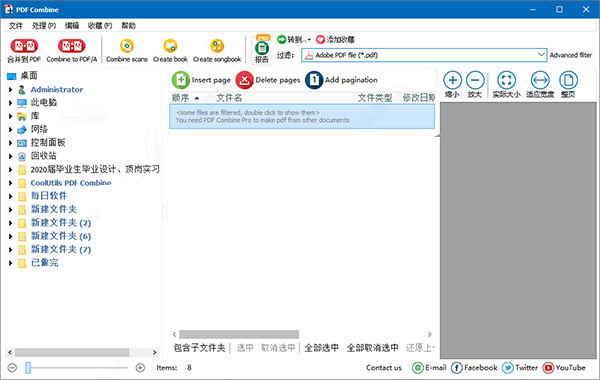
Task: Click the Advanced filter link
Action: (571, 55)
